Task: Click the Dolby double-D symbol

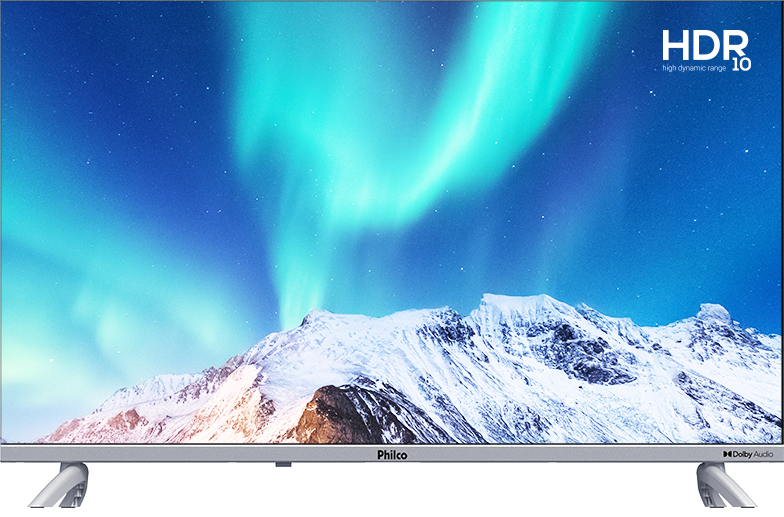Action: tap(728, 454)
